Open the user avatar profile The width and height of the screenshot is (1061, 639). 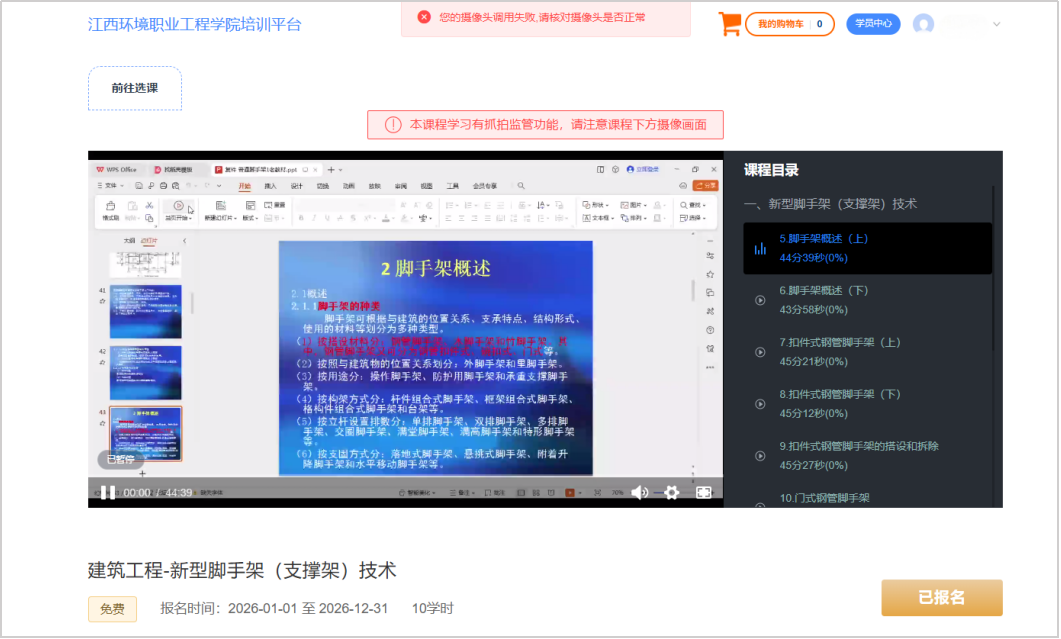[x=923, y=24]
